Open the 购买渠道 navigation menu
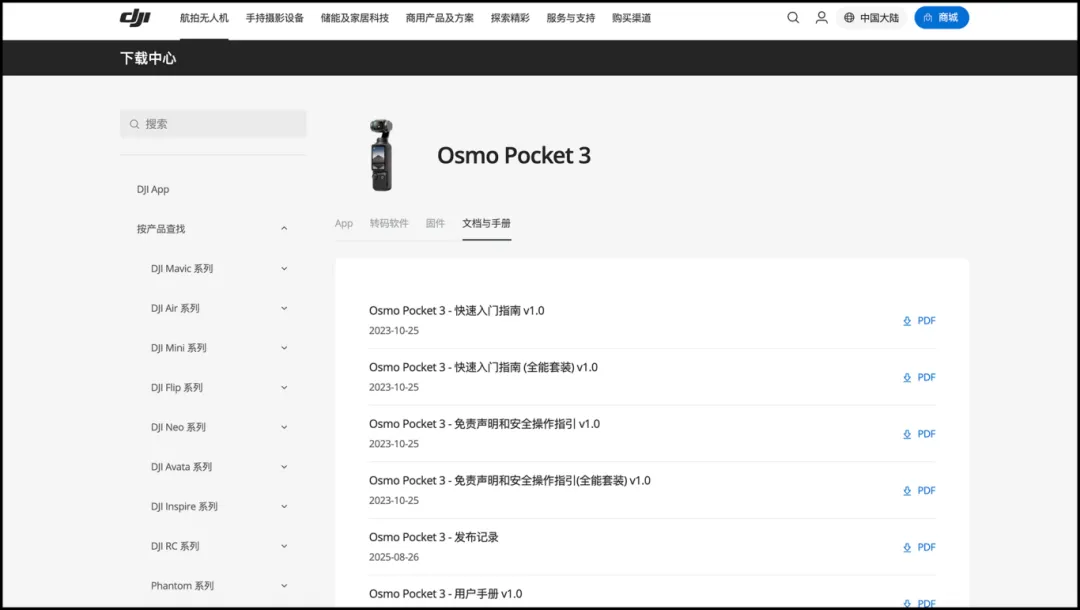Viewport: 1080px width, 610px height. click(x=631, y=18)
